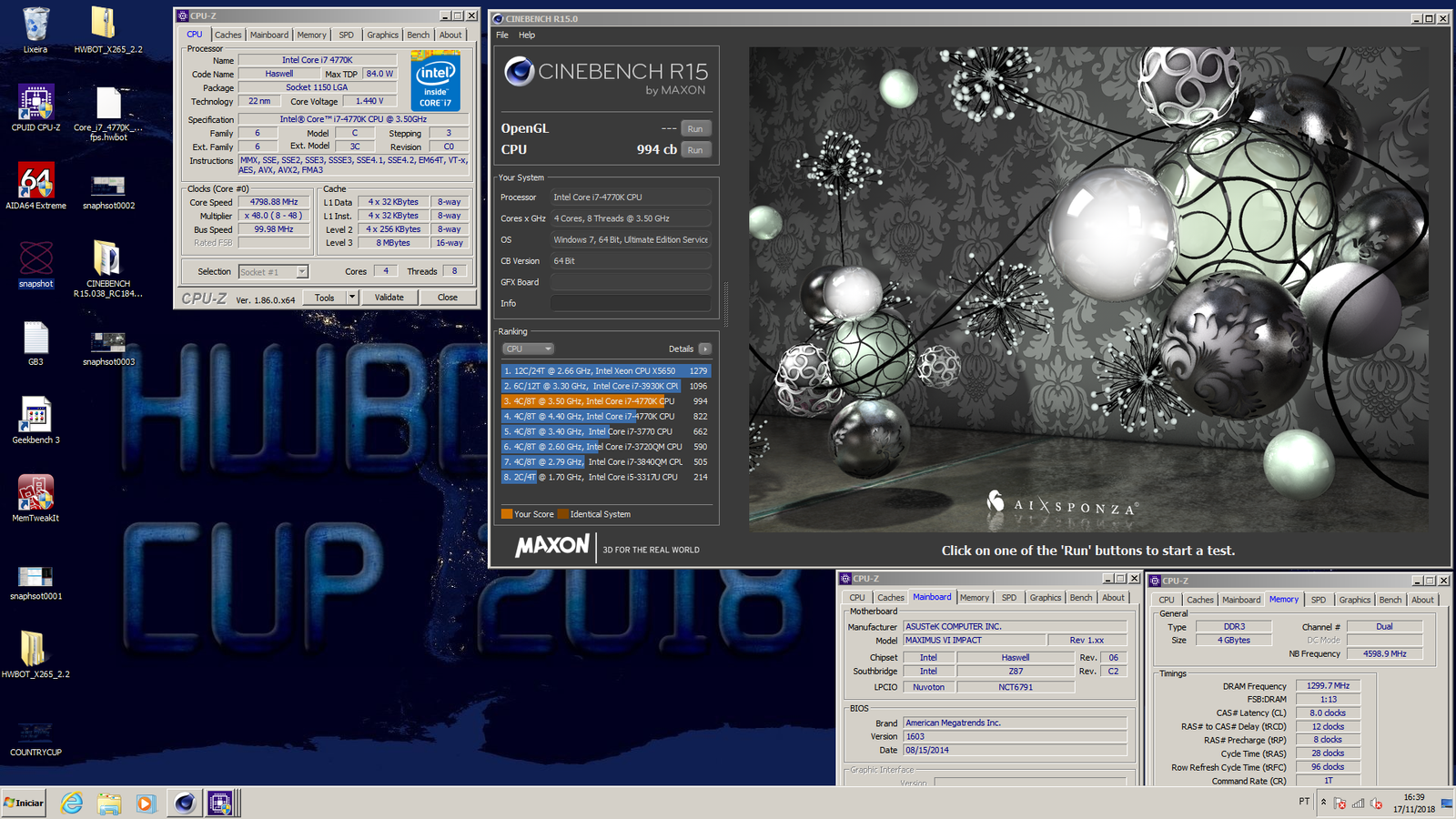Image resolution: width=1456 pixels, height=819 pixels.
Task: Start the CPU benchmark with its Run button
Action: [694, 149]
